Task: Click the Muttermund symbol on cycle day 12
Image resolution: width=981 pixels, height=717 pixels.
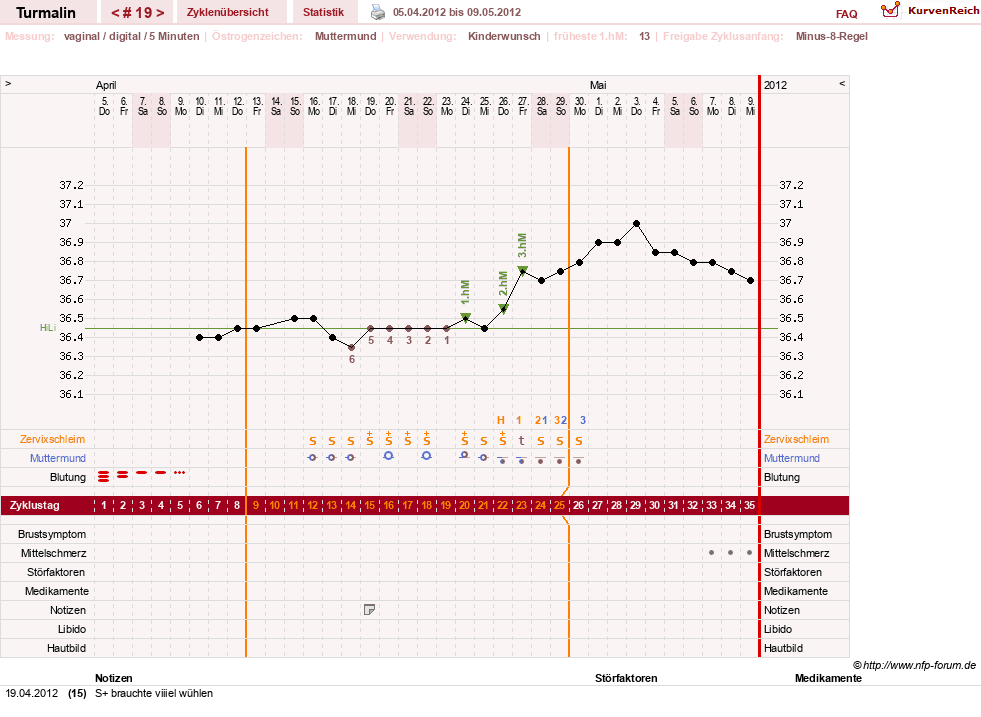Action: [312, 457]
